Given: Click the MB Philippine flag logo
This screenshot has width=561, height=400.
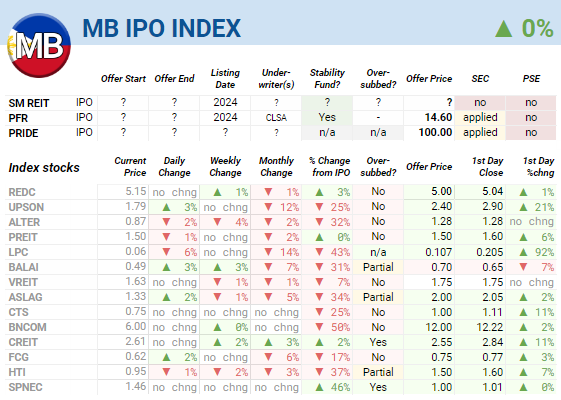Looking at the screenshot, I should (39, 45).
